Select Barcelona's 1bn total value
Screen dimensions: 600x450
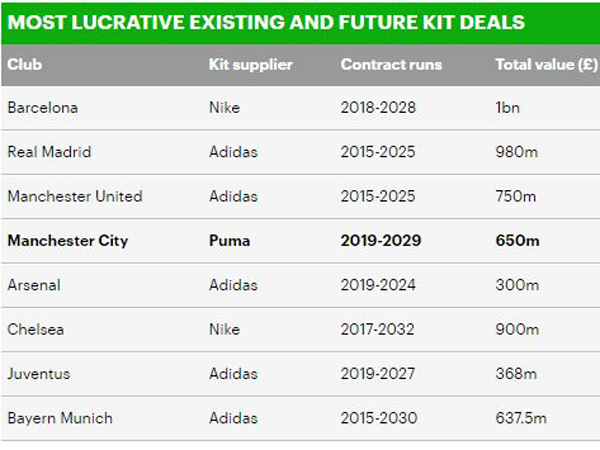(x=508, y=107)
